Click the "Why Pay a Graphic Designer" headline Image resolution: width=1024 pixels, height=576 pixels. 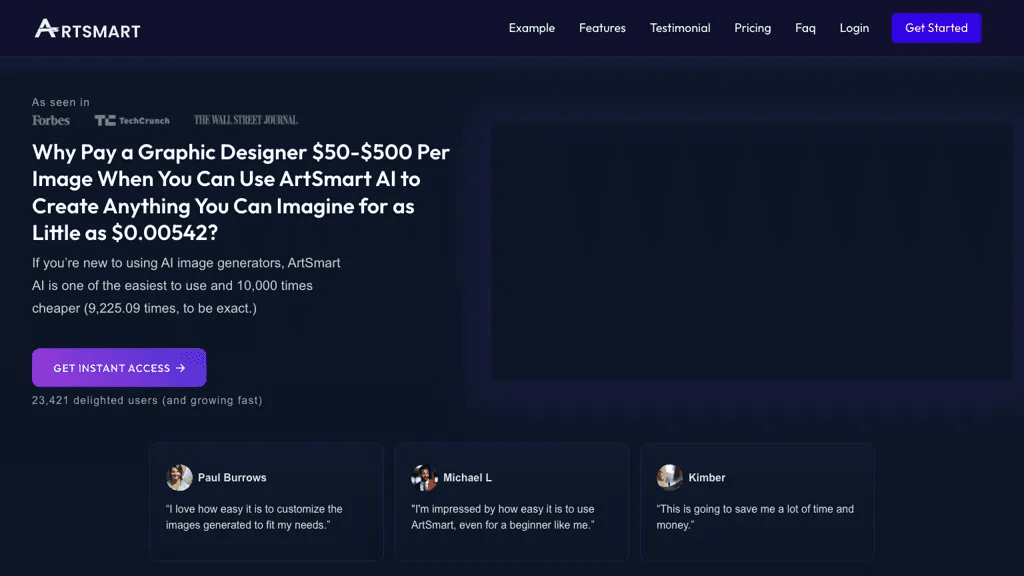click(241, 192)
